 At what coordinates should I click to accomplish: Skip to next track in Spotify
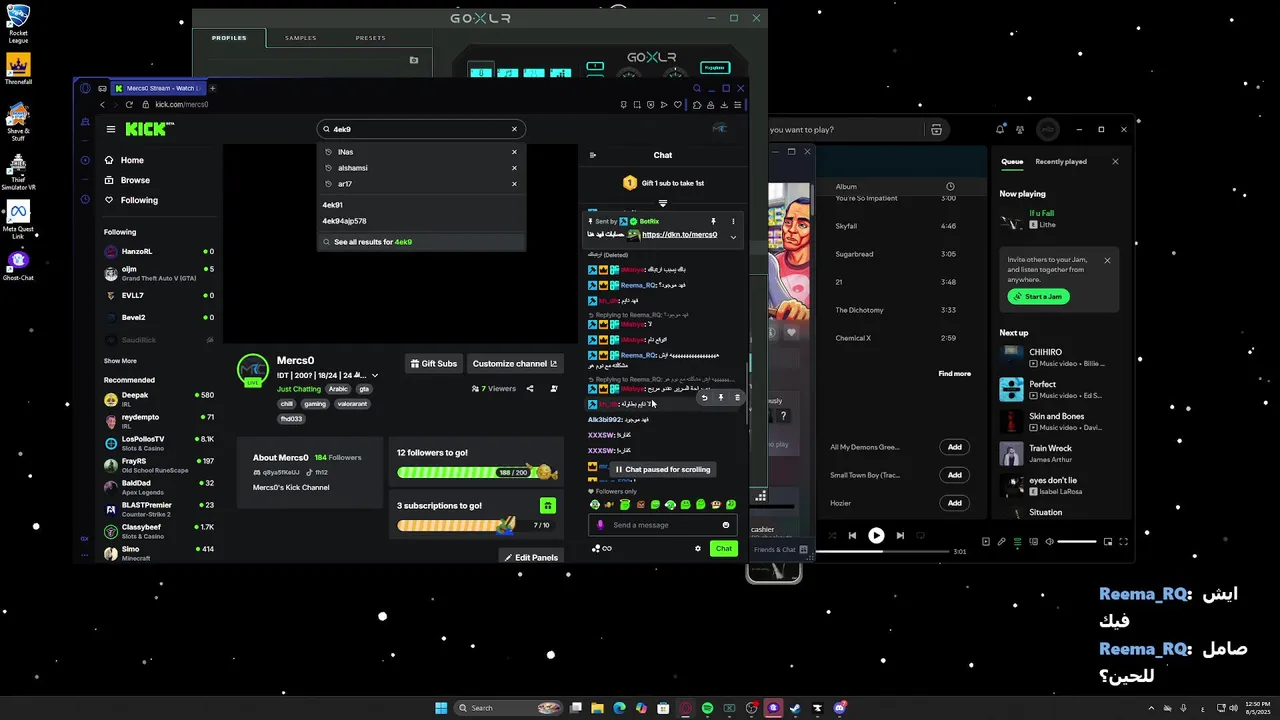tap(900, 535)
